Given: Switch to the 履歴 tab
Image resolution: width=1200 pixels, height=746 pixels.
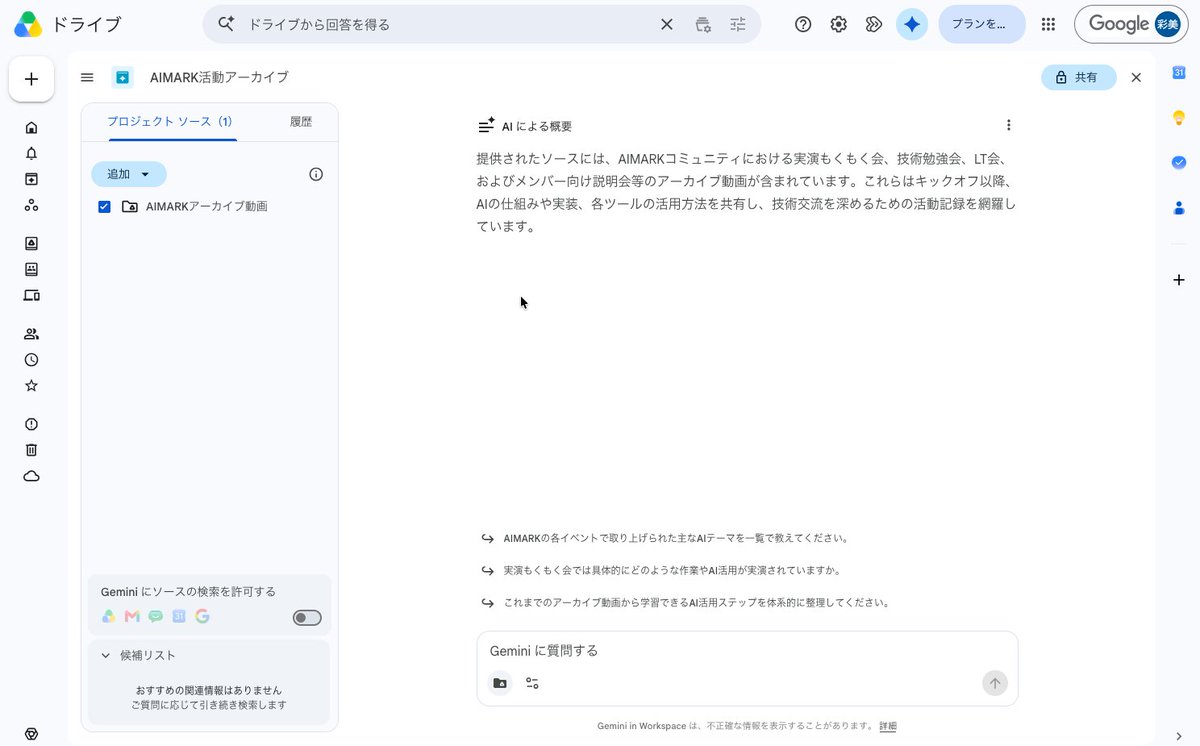Looking at the screenshot, I should (301, 122).
